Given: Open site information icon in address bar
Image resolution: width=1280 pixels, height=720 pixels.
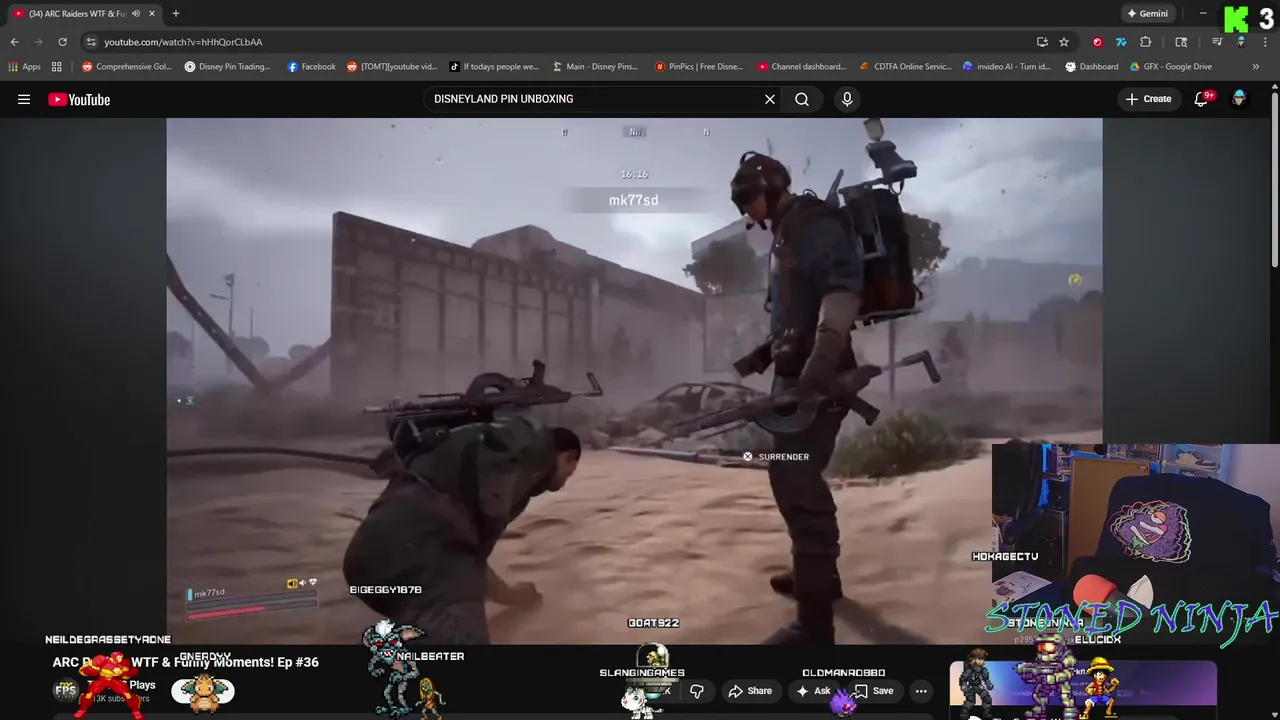Looking at the screenshot, I should [x=91, y=42].
